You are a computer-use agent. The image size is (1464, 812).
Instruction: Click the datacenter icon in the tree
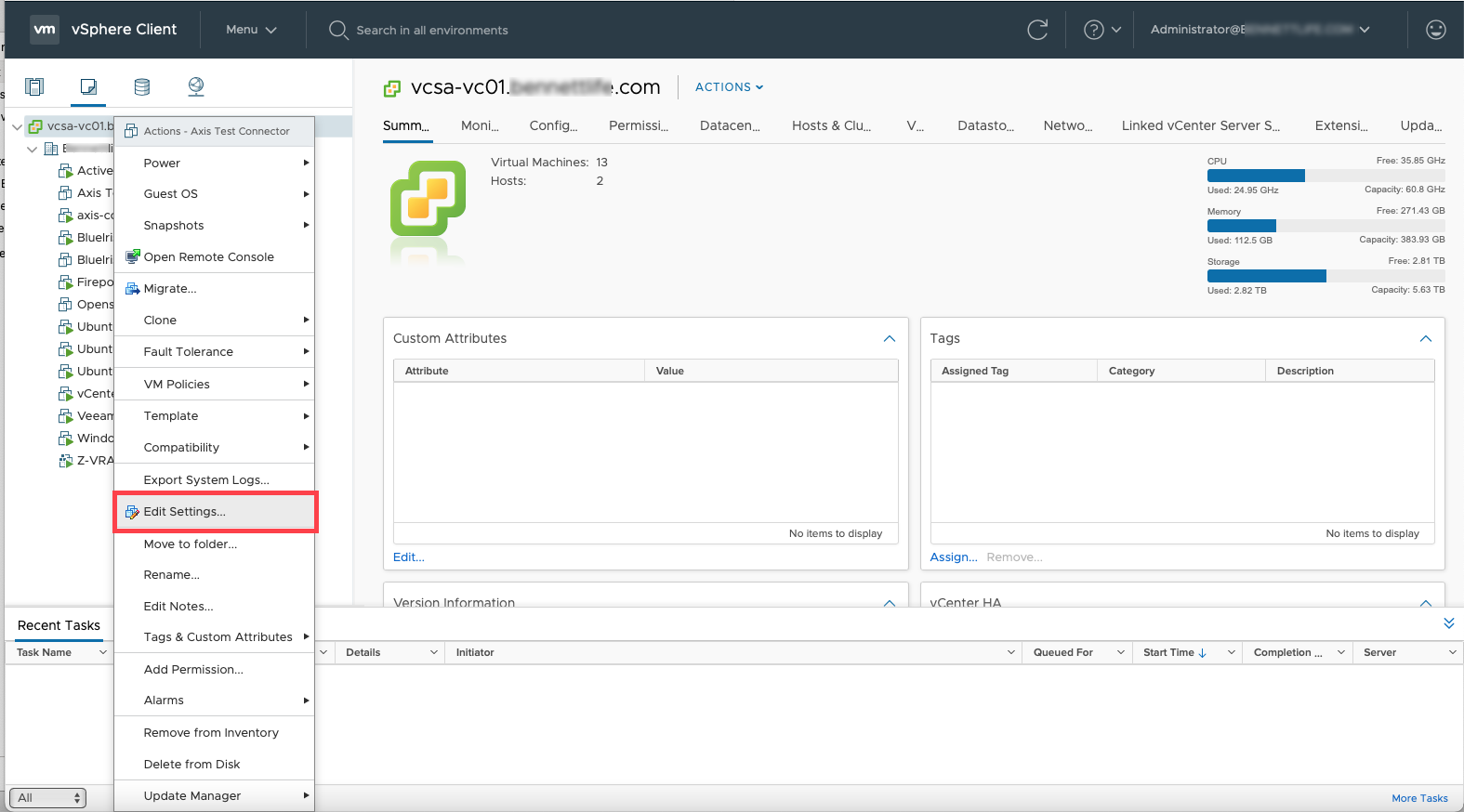click(51, 149)
